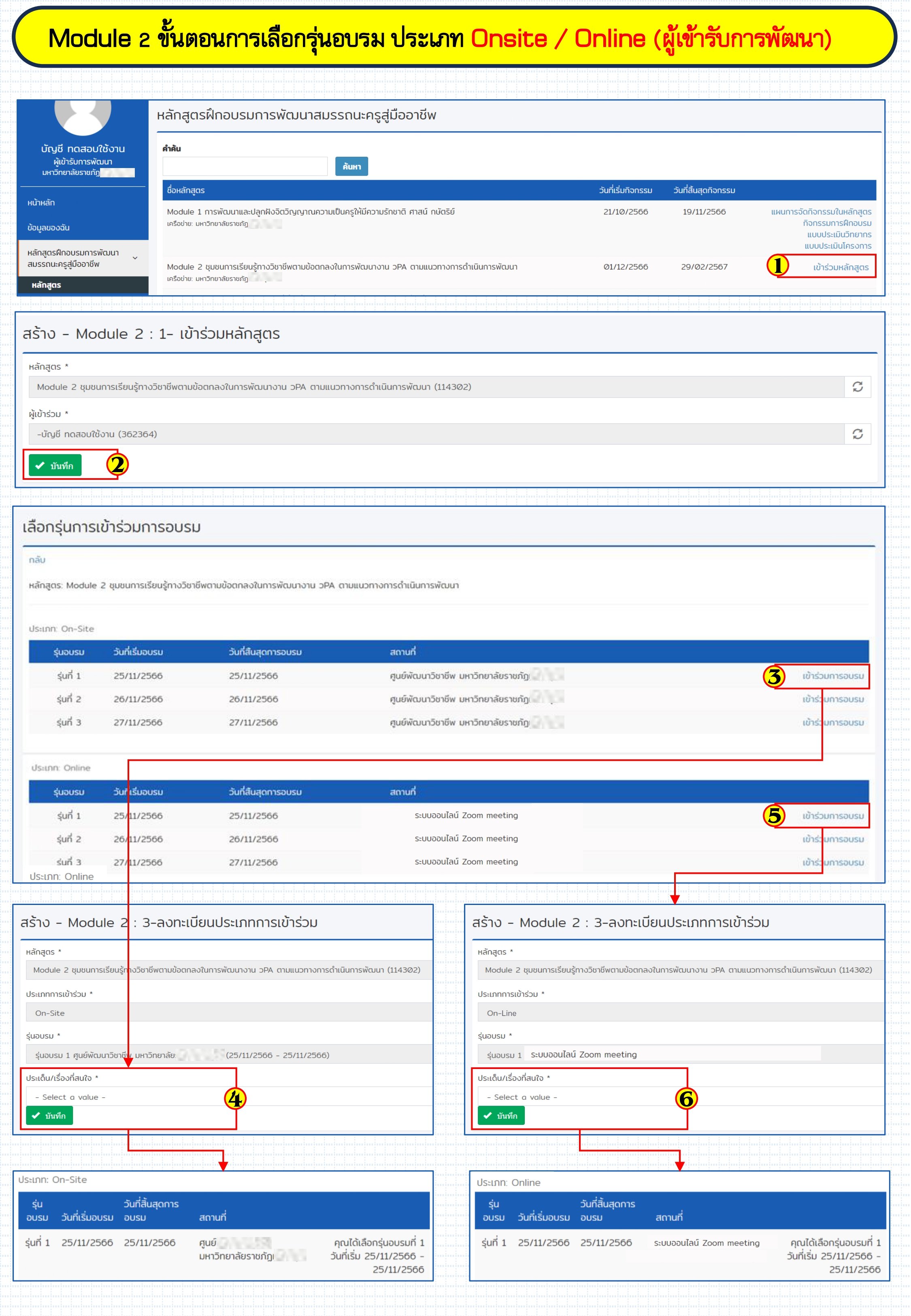Click the blue ค้นหา search button
Viewport: 911px width, 1316px height.
[351, 166]
